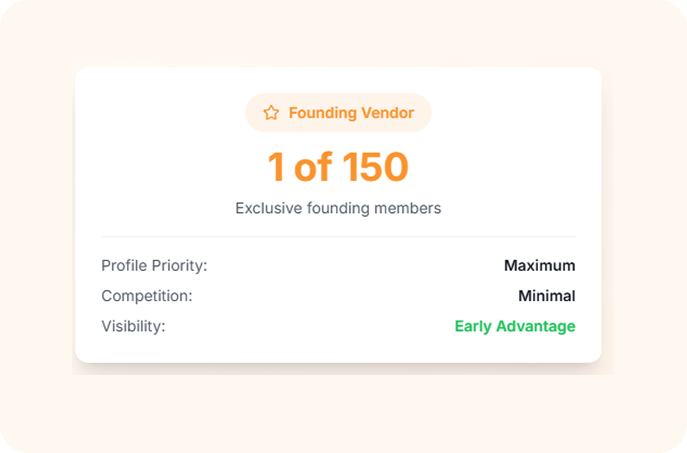
Task: Click the star icon in the badge
Action: click(x=271, y=113)
